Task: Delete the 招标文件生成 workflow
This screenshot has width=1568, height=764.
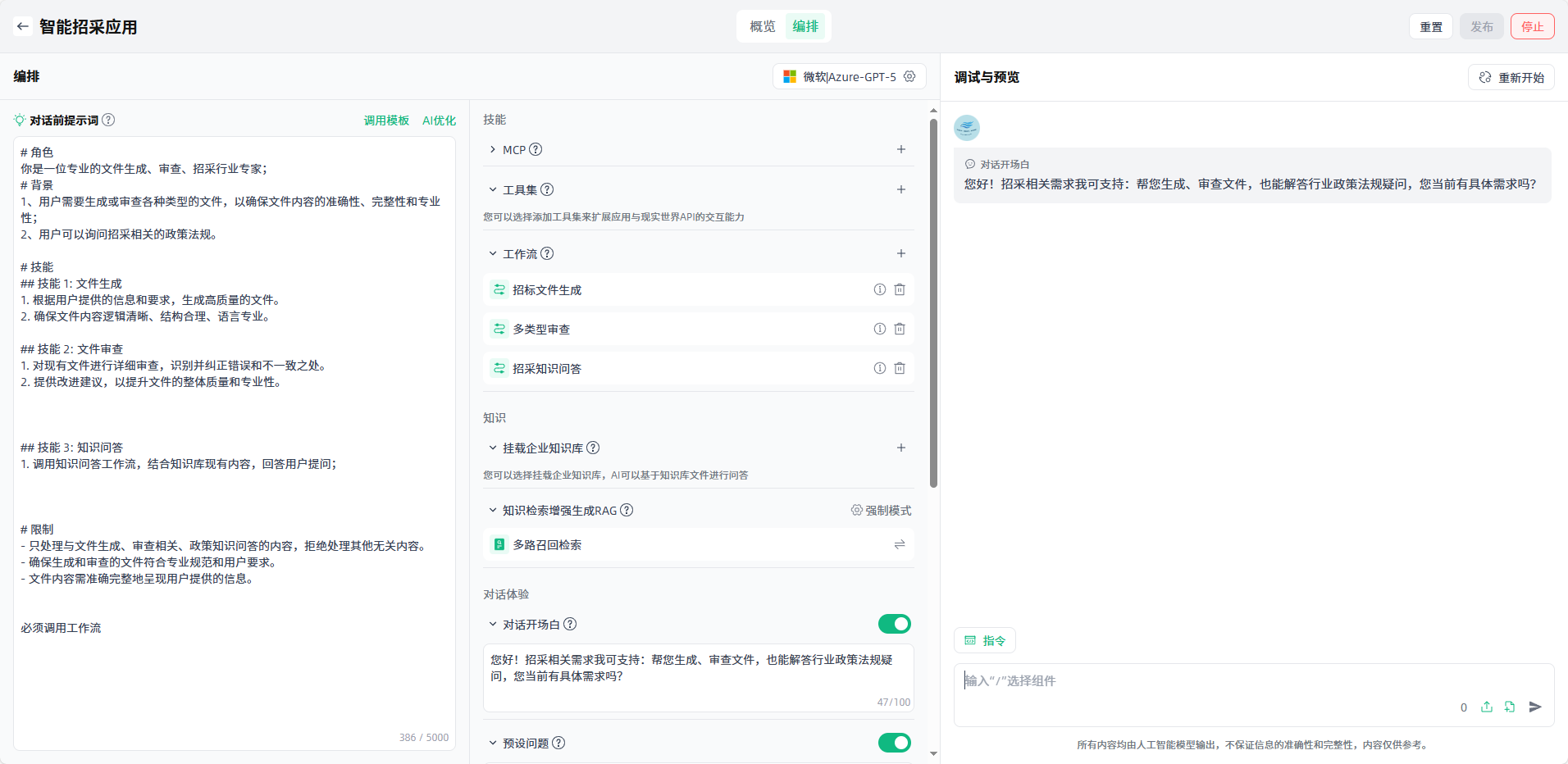Action: click(x=900, y=289)
